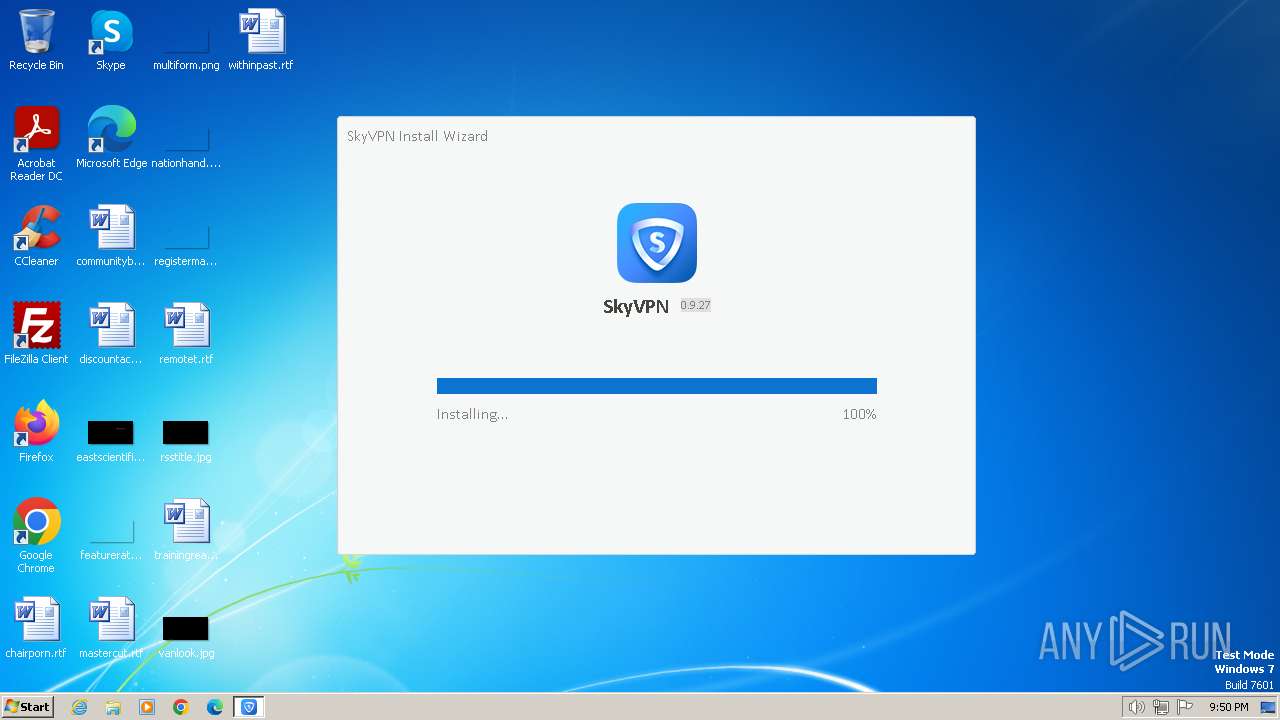Click the 9:50 PM clock
The height and width of the screenshot is (720, 1280).
[x=1228, y=707]
